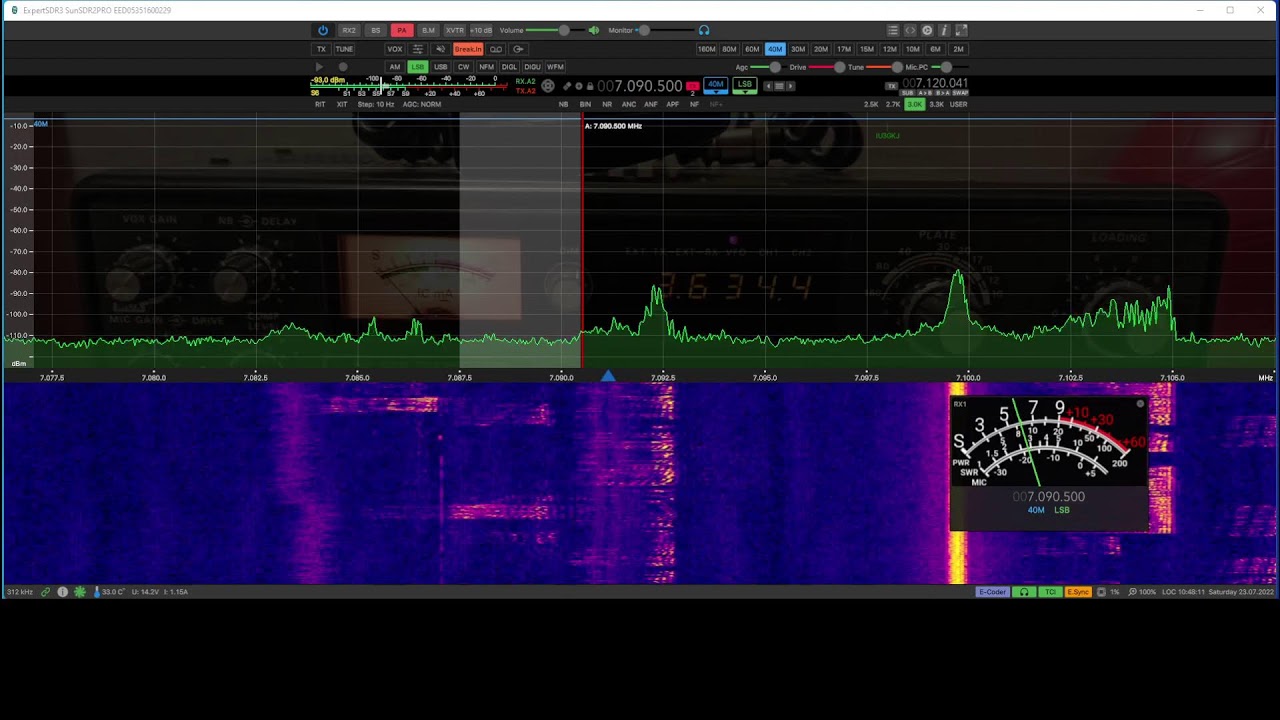Click the angle-brackets icon in top toolbar
This screenshot has height=720, width=1280.
(910, 30)
